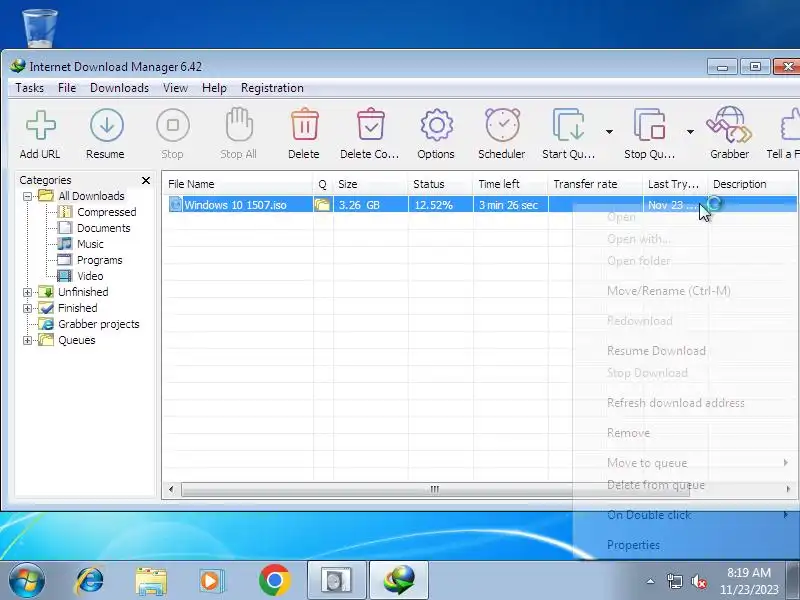Launch Internet Explorer from taskbar
Image resolution: width=800 pixels, height=600 pixels.
[89, 581]
